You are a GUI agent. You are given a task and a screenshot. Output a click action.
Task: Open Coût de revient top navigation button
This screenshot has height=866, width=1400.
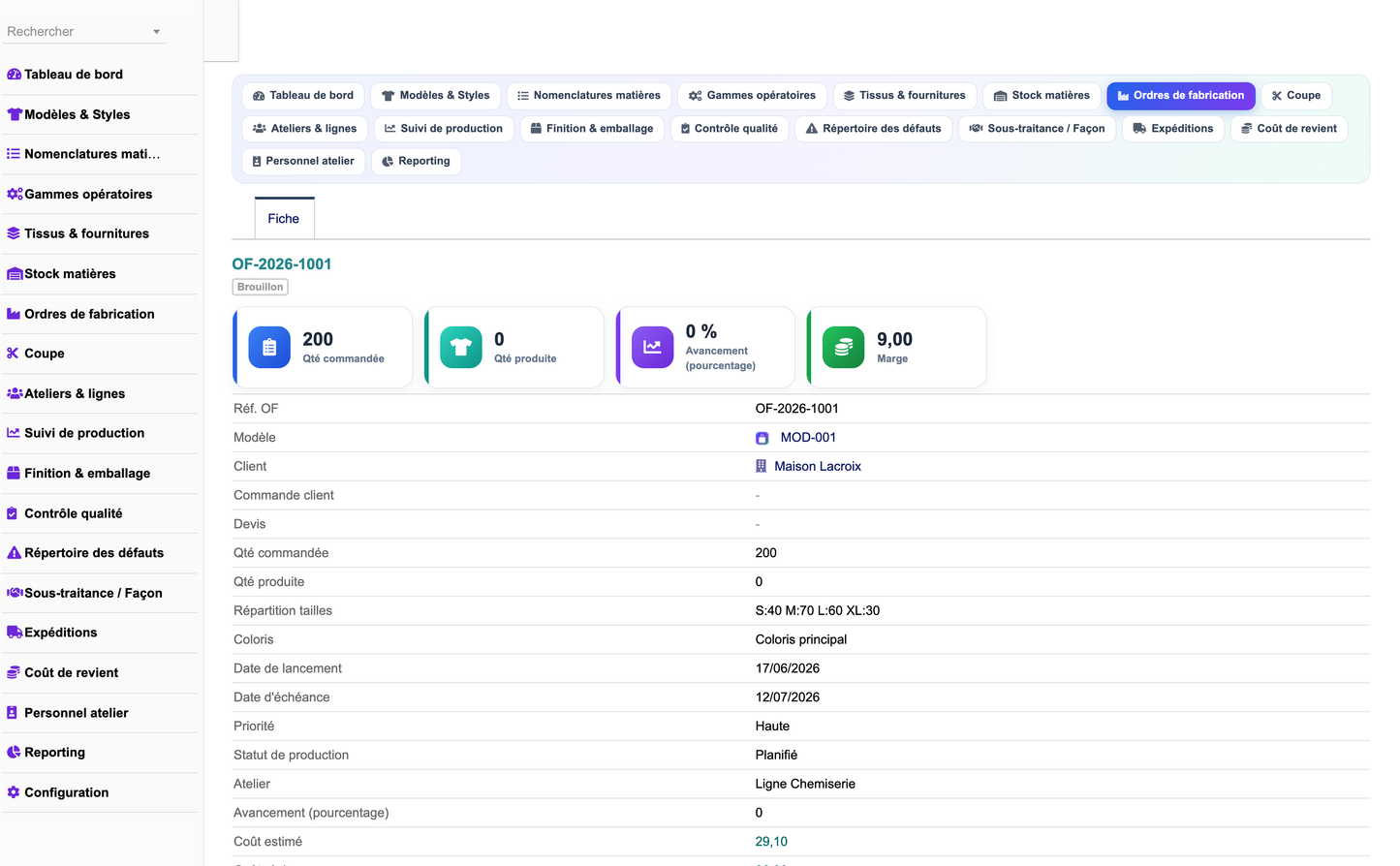point(1290,129)
